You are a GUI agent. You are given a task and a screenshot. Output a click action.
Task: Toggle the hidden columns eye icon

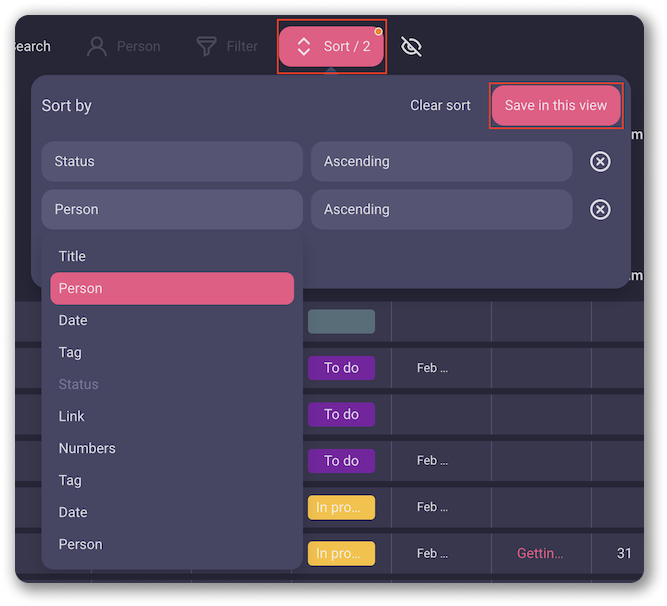(x=411, y=47)
